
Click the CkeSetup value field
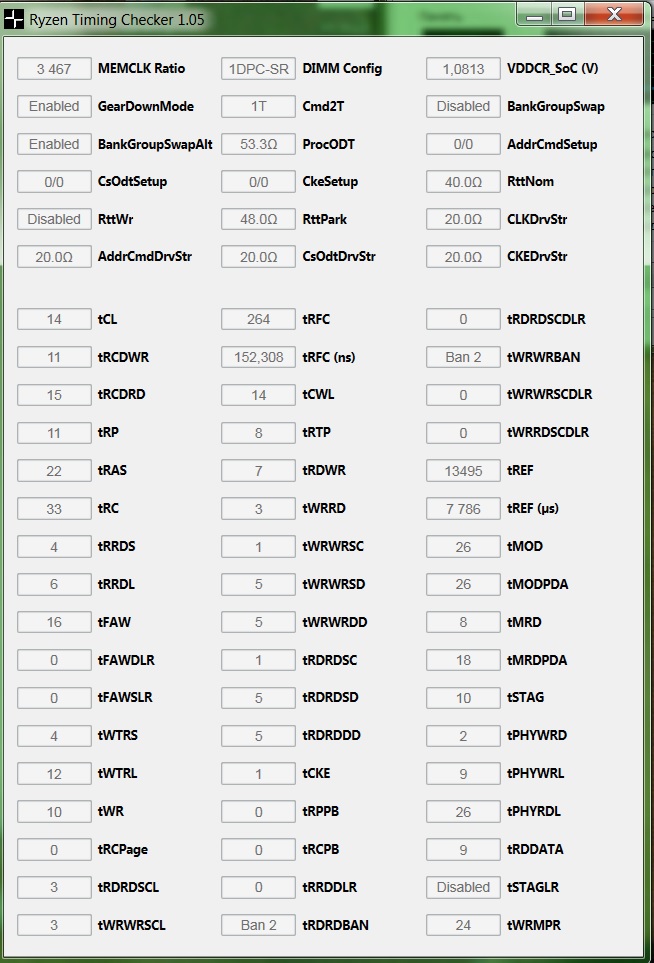click(259, 182)
